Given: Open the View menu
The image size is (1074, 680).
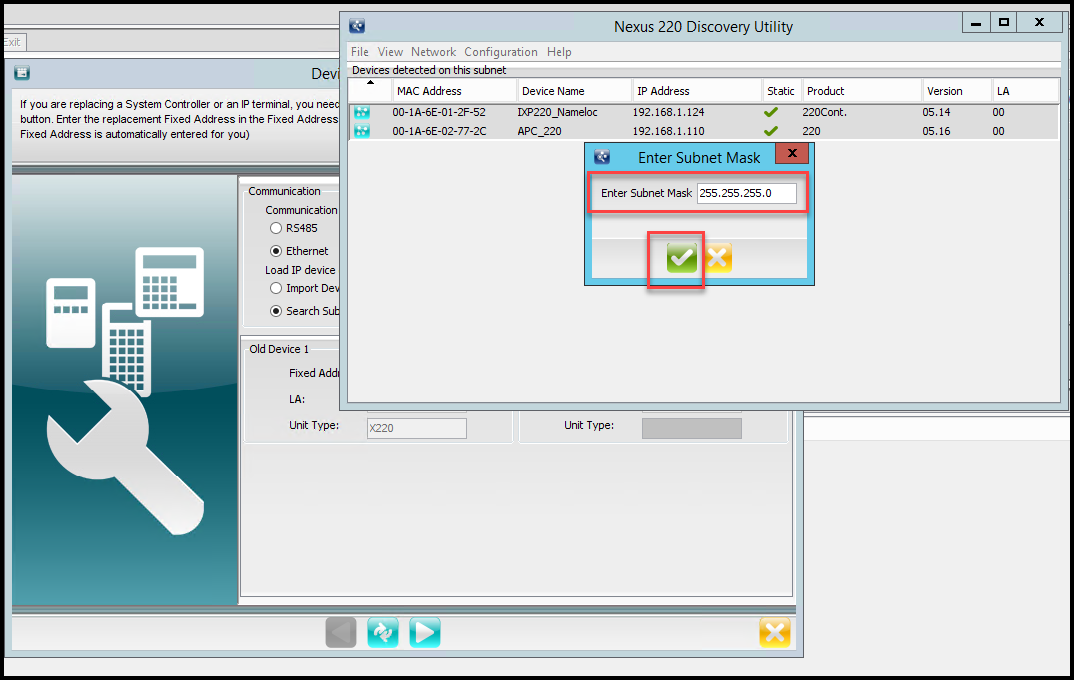Looking at the screenshot, I should 390,52.
